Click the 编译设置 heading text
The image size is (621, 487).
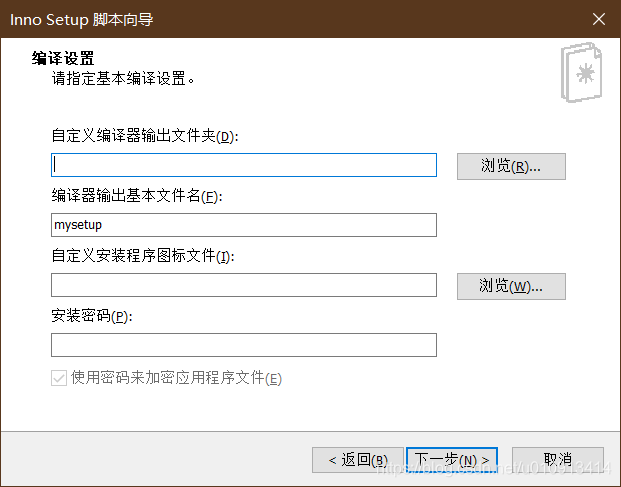pyautogui.click(x=63, y=58)
